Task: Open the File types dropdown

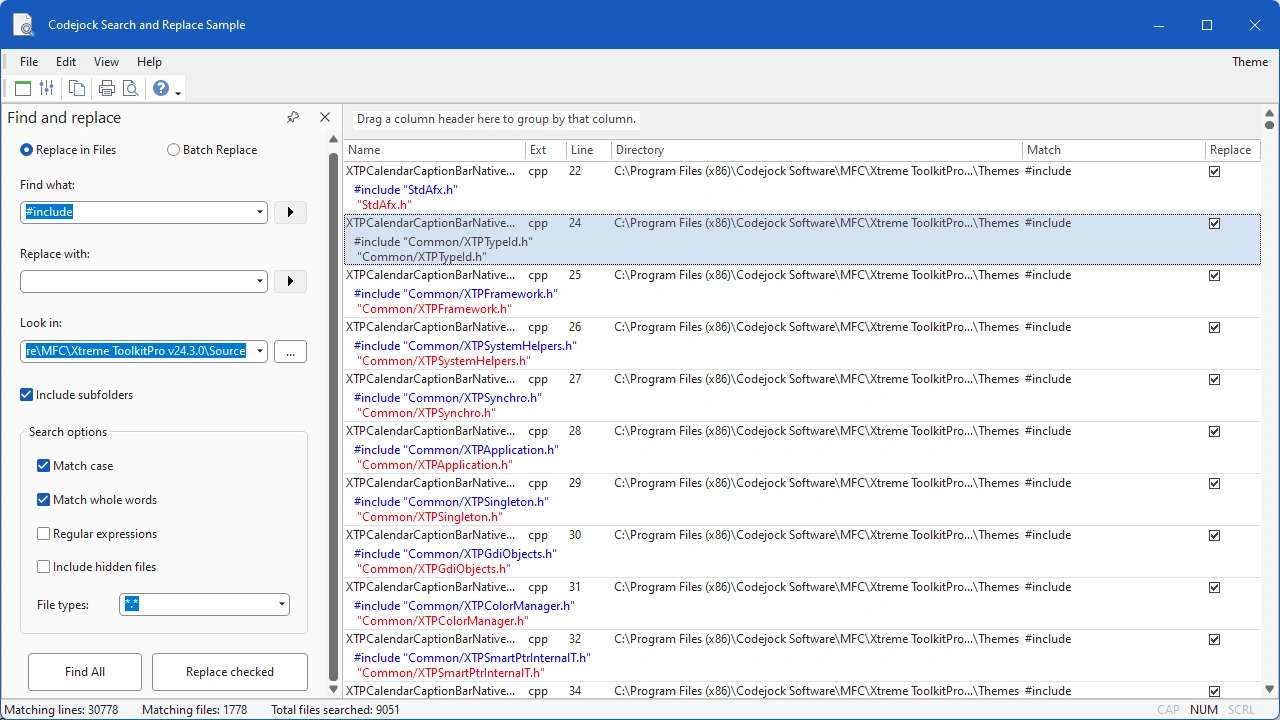Action: [x=282, y=604]
